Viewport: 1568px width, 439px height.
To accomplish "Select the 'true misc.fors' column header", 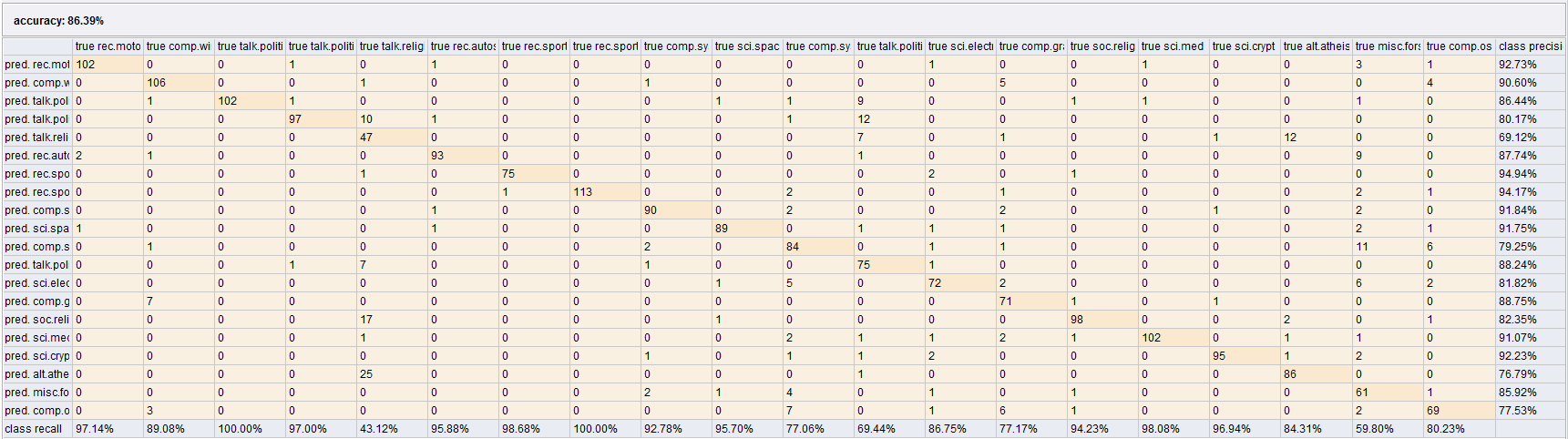I will (1387, 46).
